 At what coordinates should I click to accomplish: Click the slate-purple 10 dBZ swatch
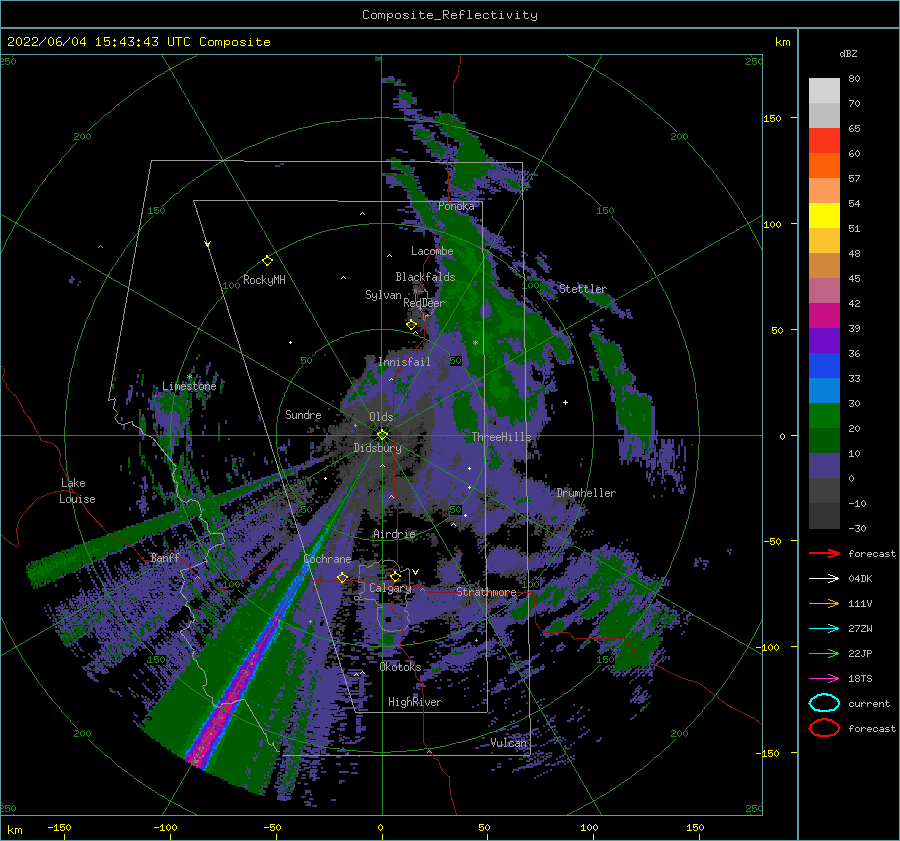(824, 466)
